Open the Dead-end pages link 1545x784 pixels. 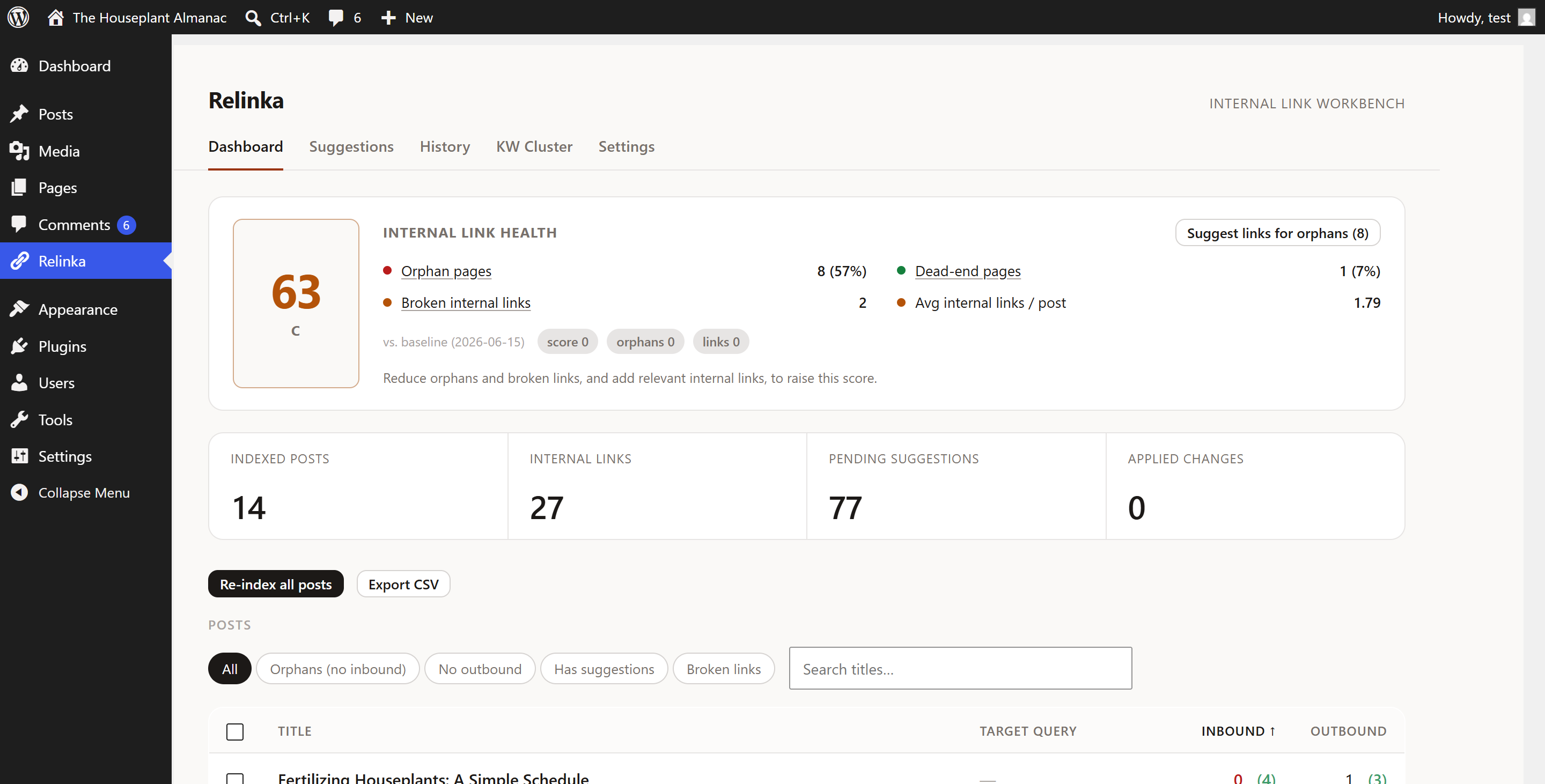[x=968, y=271]
